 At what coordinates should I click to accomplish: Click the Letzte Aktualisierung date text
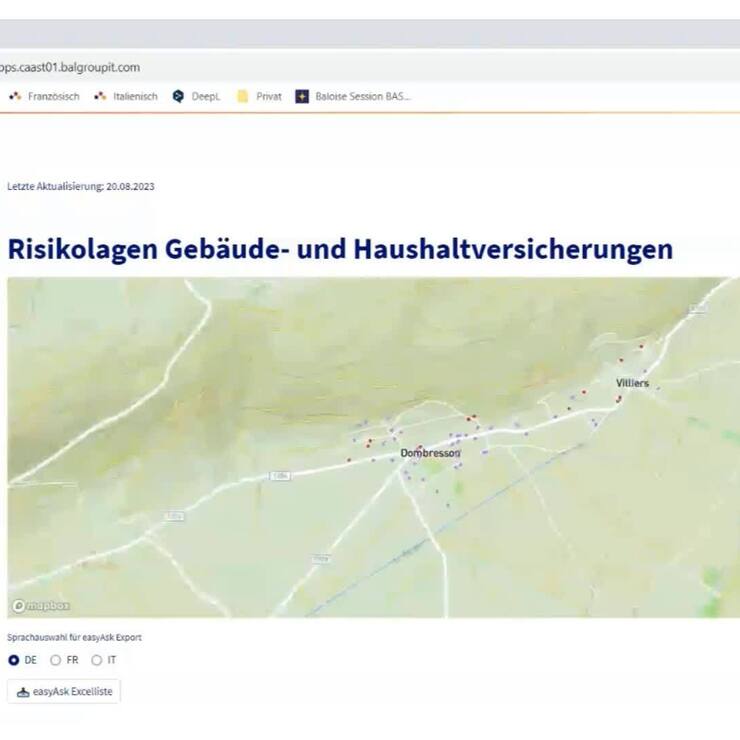pyautogui.click(x=80, y=186)
